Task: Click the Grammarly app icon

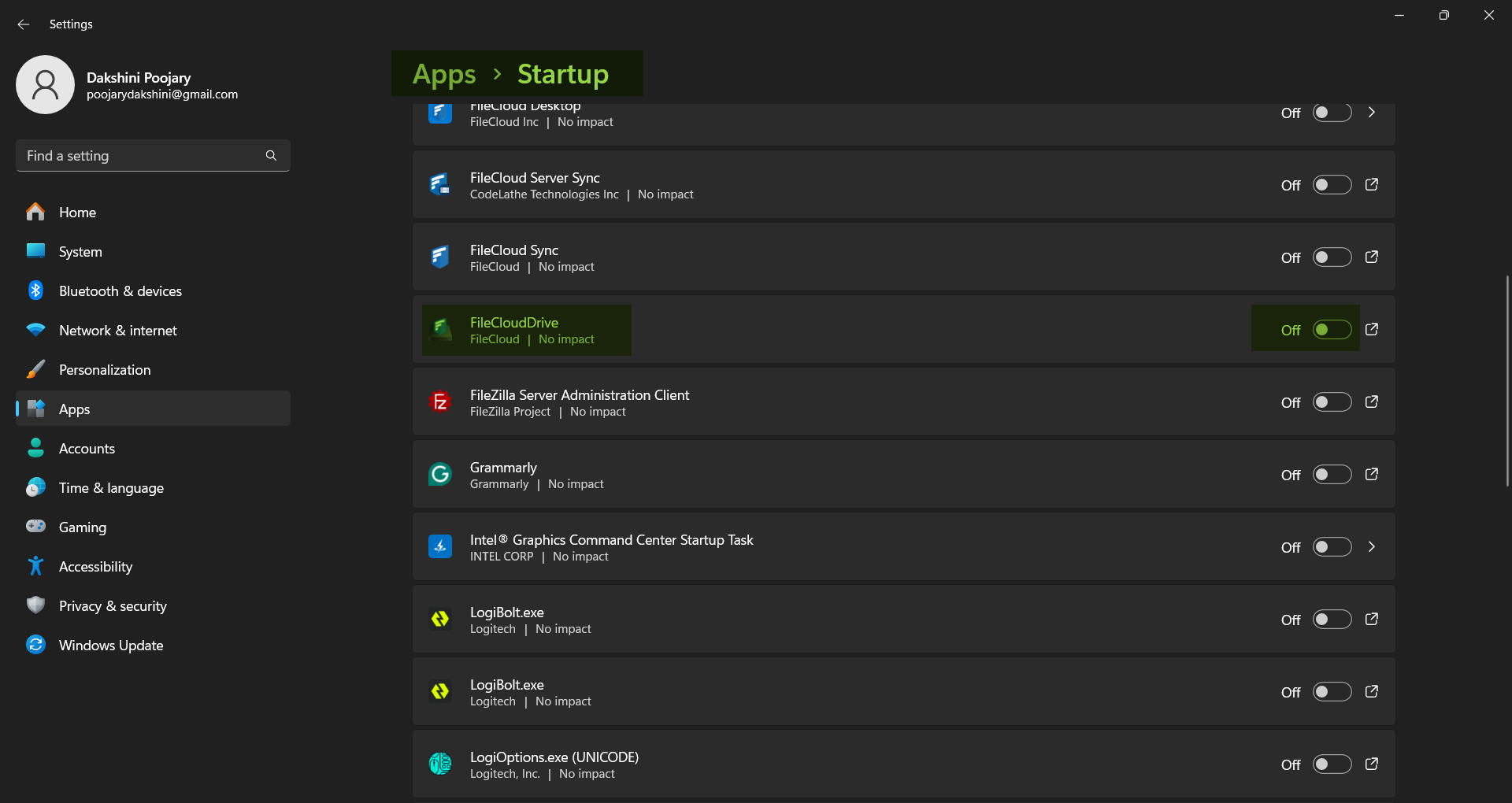Action: coord(440,475)
